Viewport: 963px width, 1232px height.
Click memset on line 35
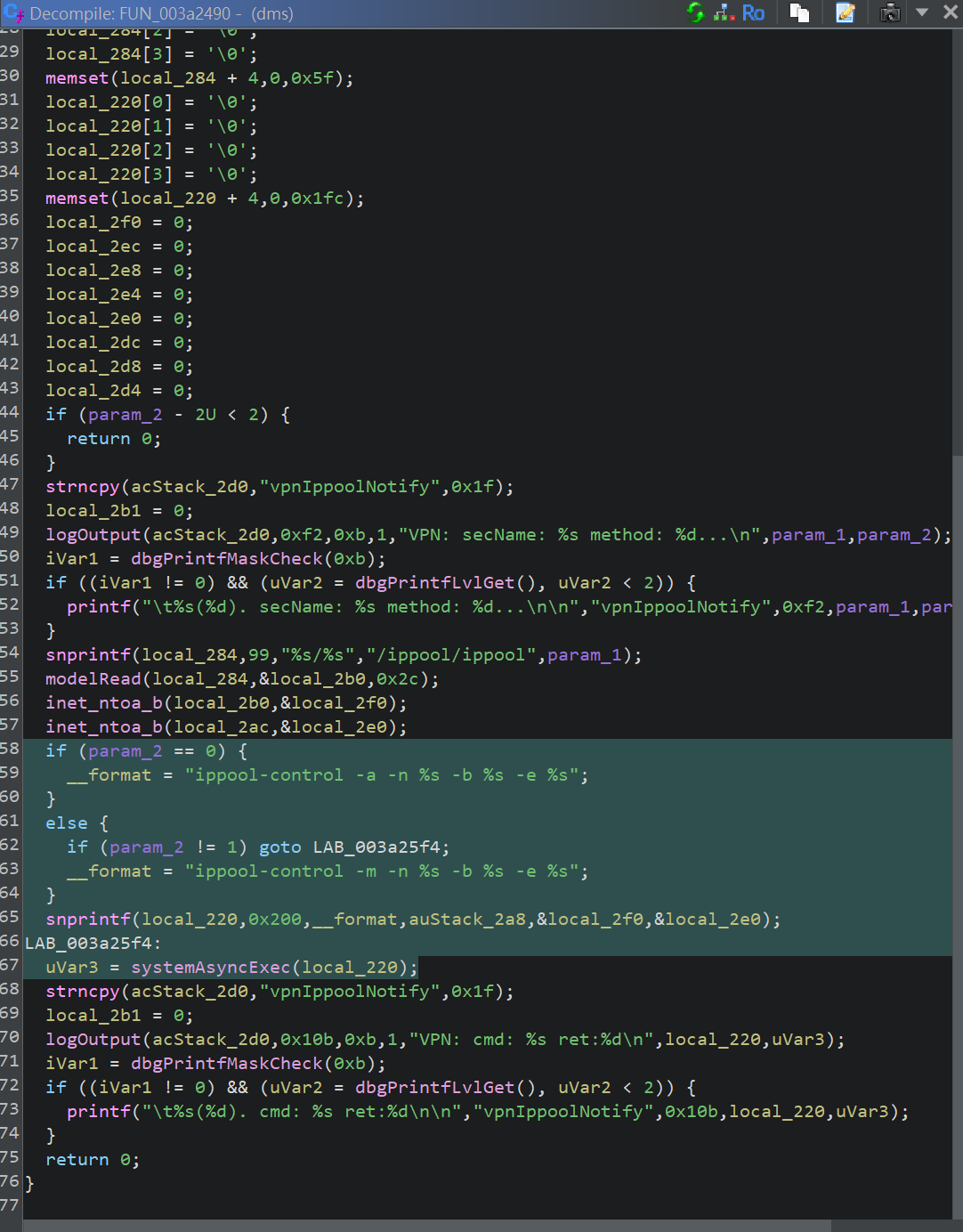point(77,199)
